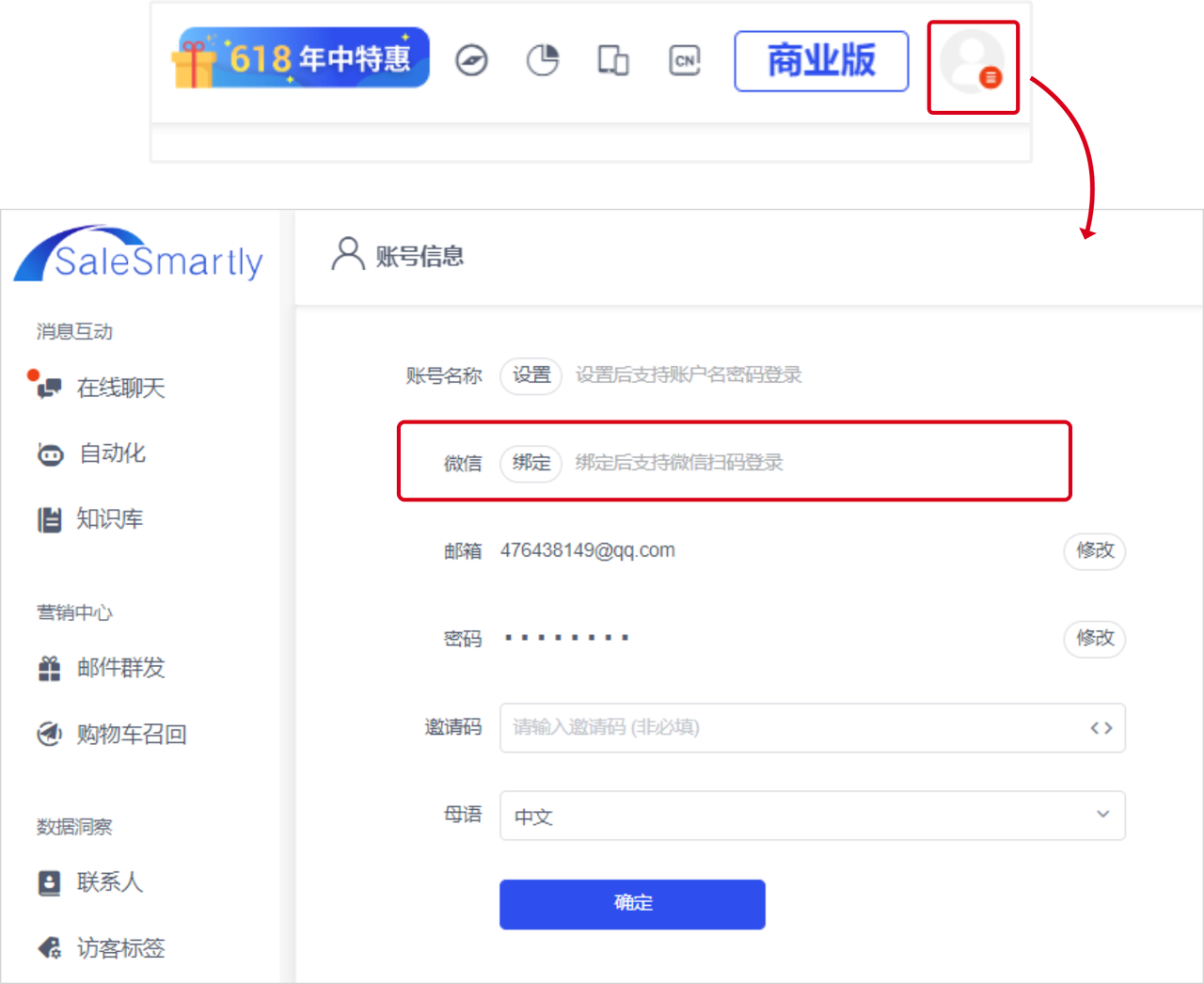Expand the 母语 language dropdown

point(812,816)
